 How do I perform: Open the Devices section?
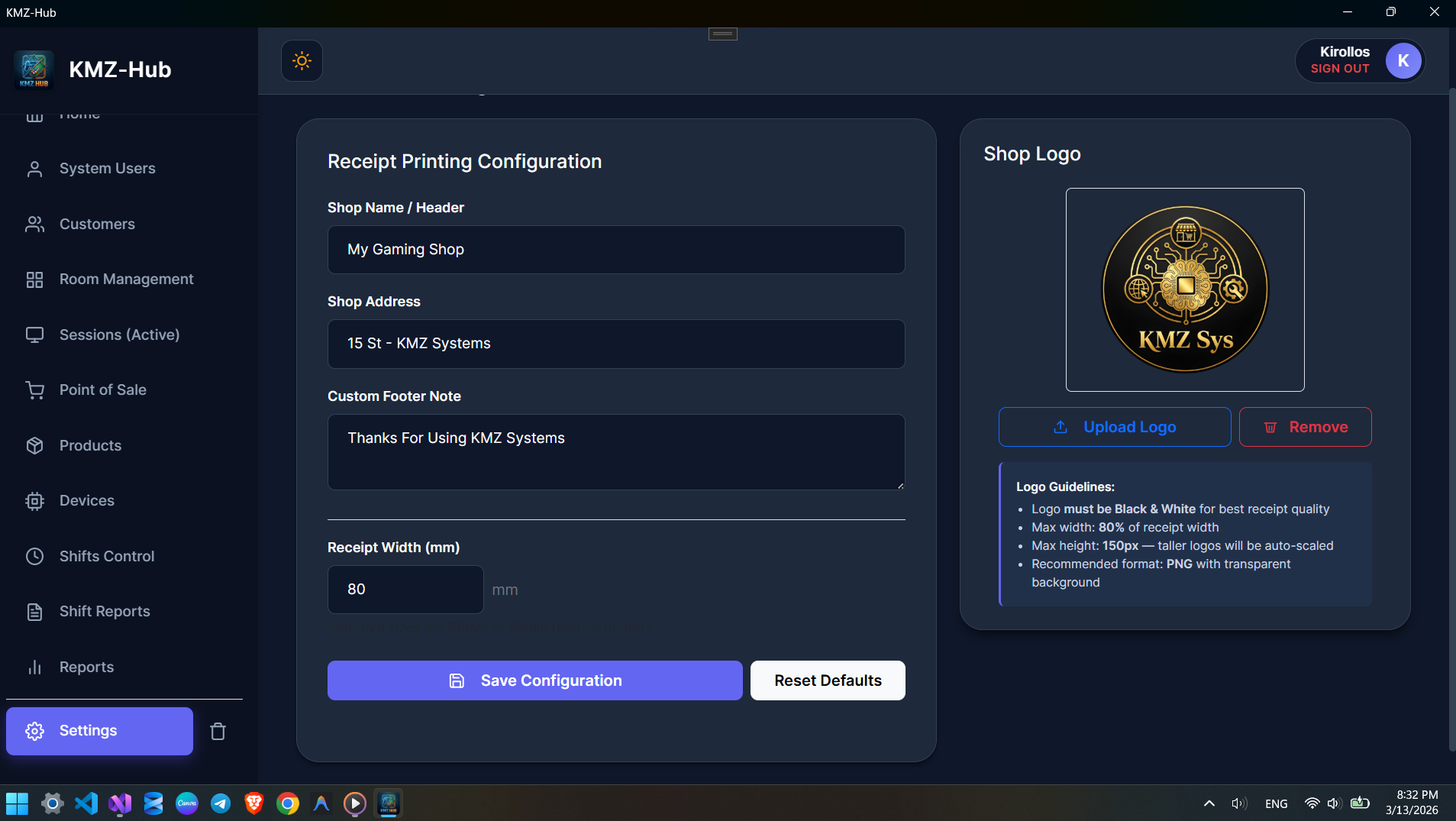[x=86, y=501]
